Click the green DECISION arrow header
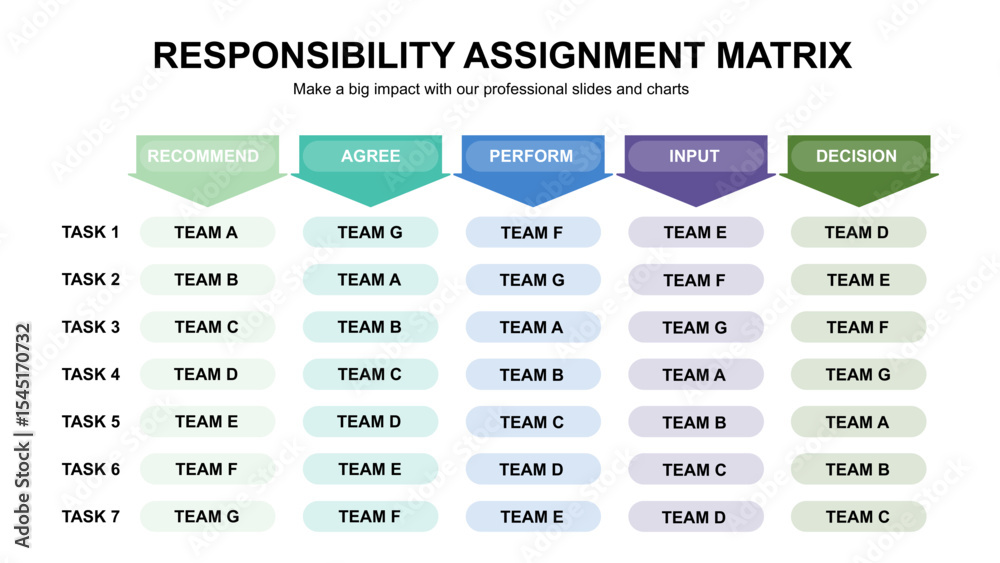 [x=858, y=170]
